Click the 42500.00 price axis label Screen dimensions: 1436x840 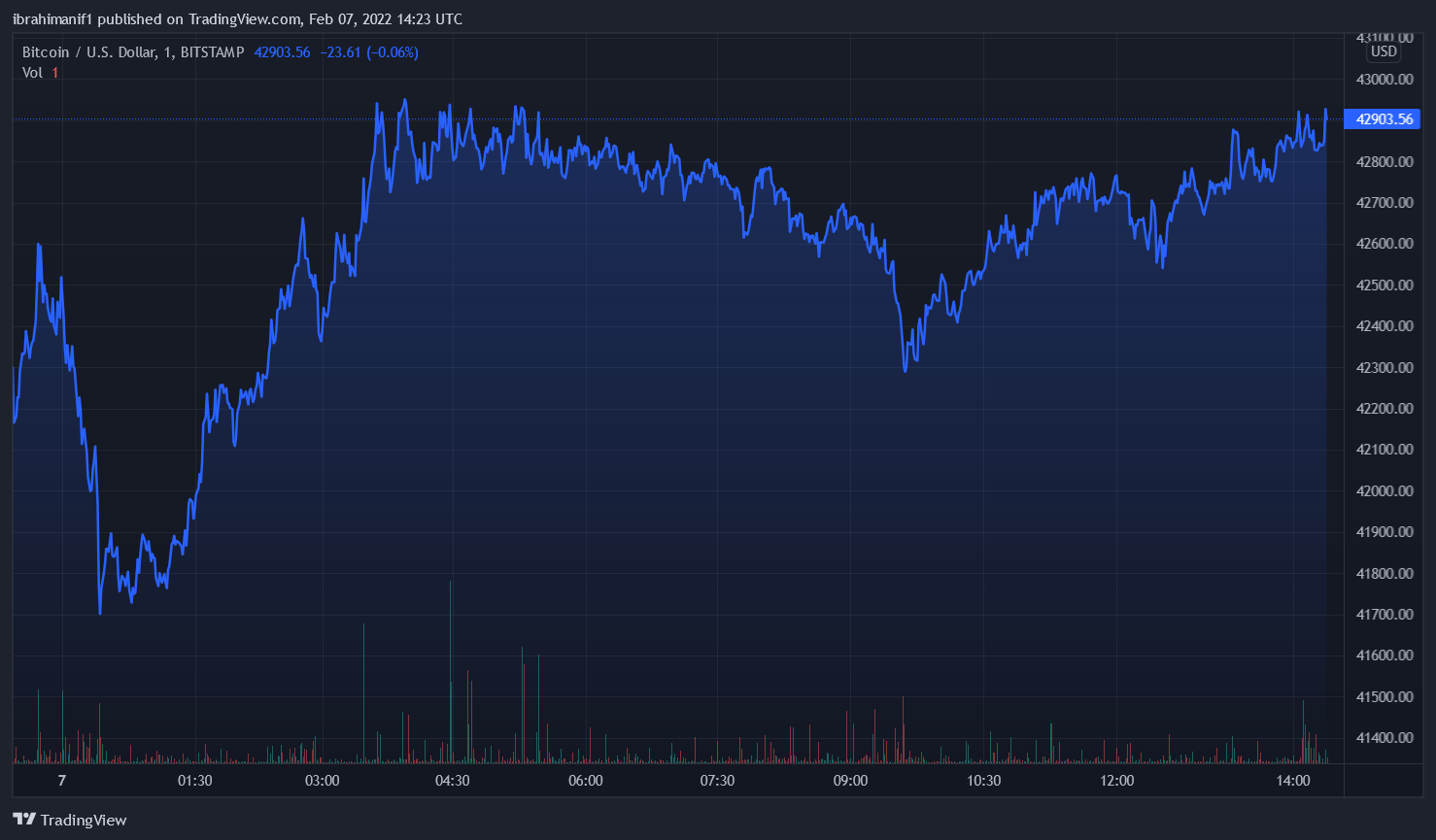pyautogui.click(x=1384, y=285)
